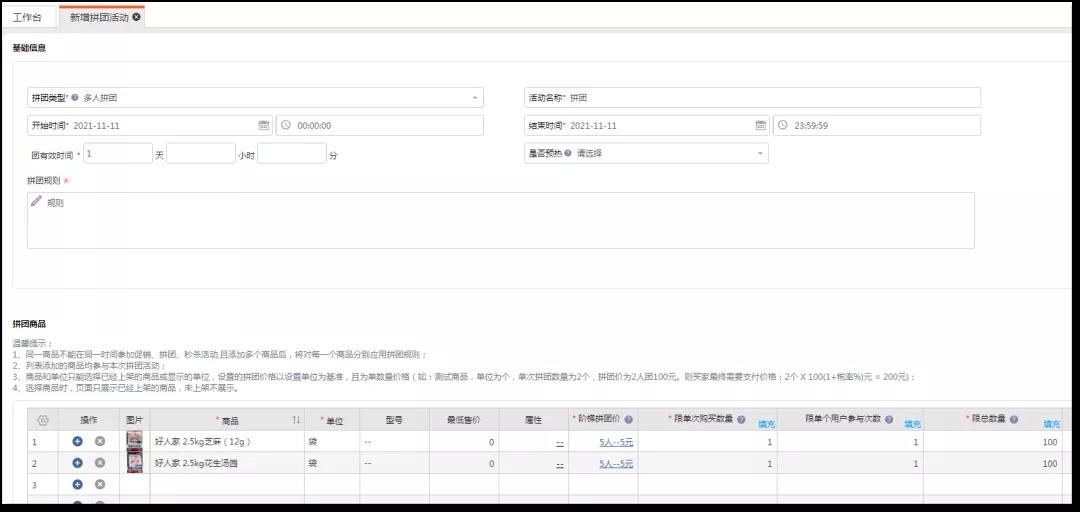The image size is (1080, 512).
Task: Open the 5人--5元 link in row 1
Action: pos(616,442)
